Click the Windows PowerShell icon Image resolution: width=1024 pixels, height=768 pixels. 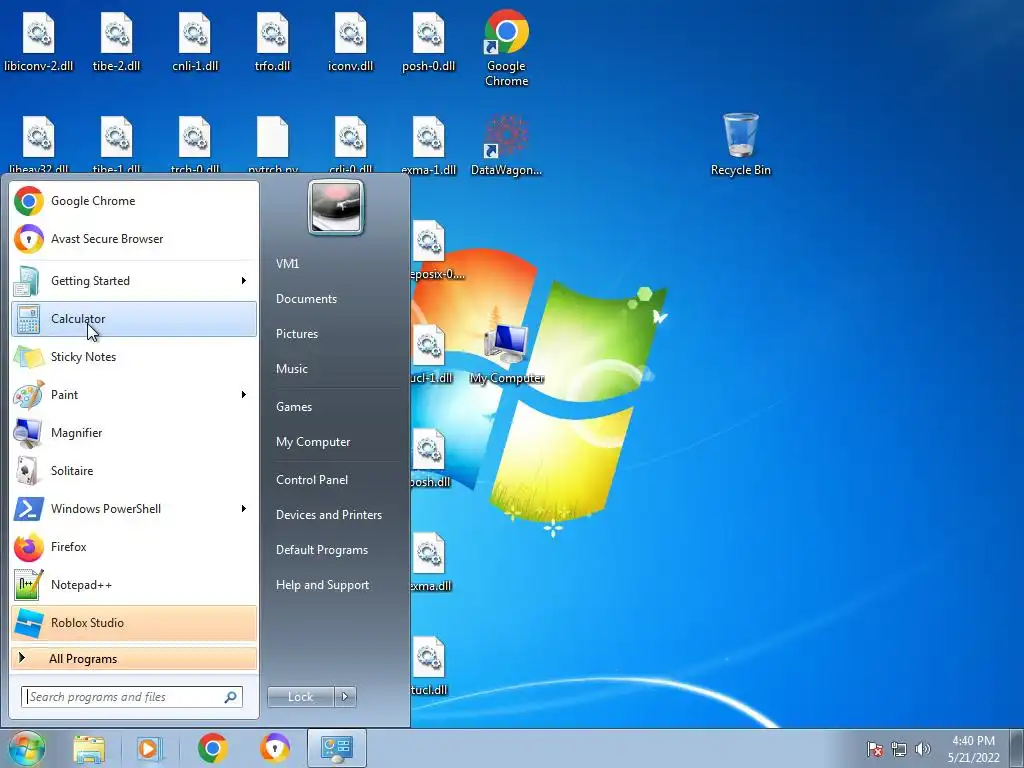29,509
